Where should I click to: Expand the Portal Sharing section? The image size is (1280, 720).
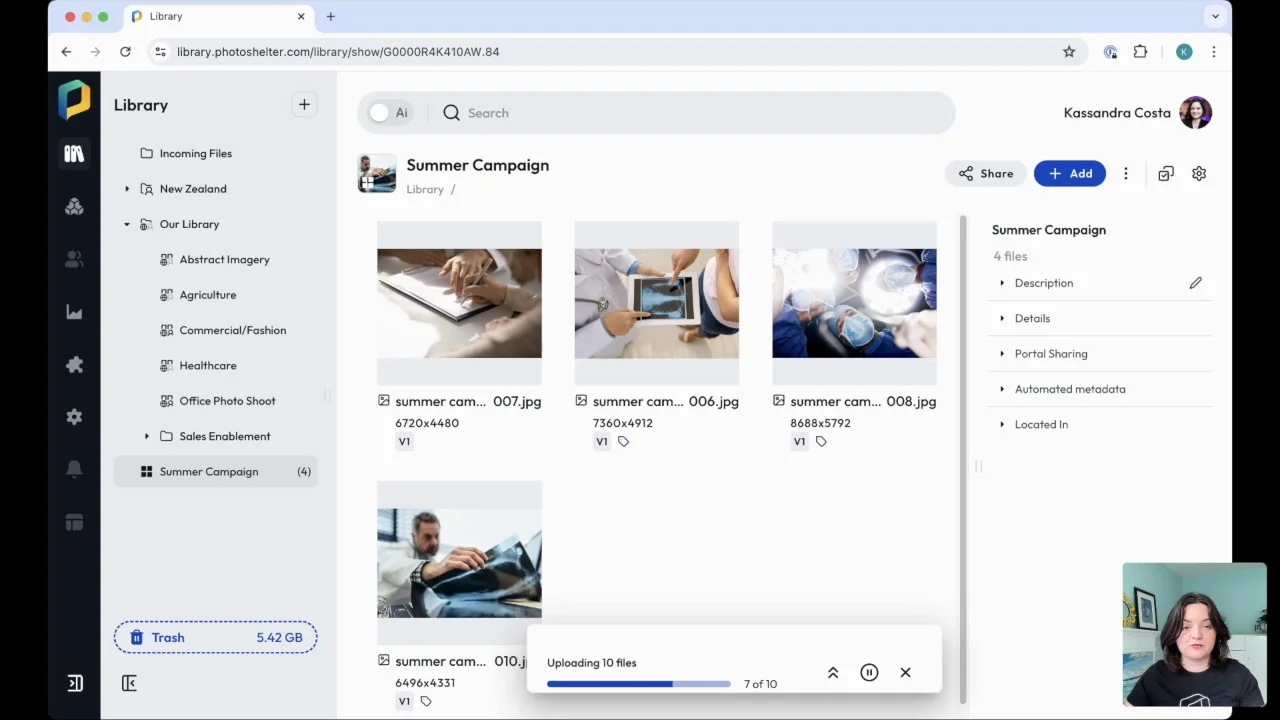coord(1050,354)
